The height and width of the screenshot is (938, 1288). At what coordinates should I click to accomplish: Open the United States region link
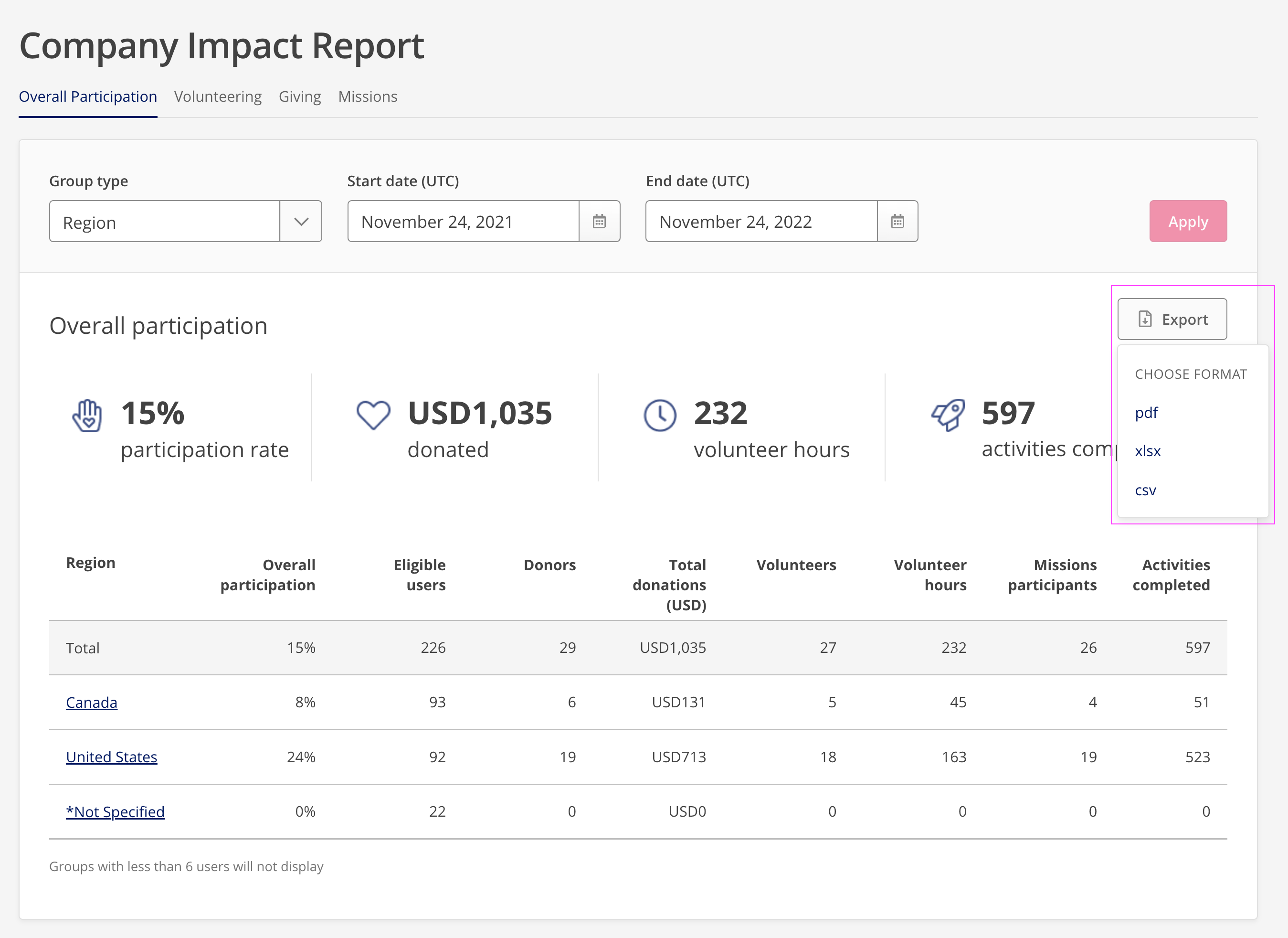[111, 757]
